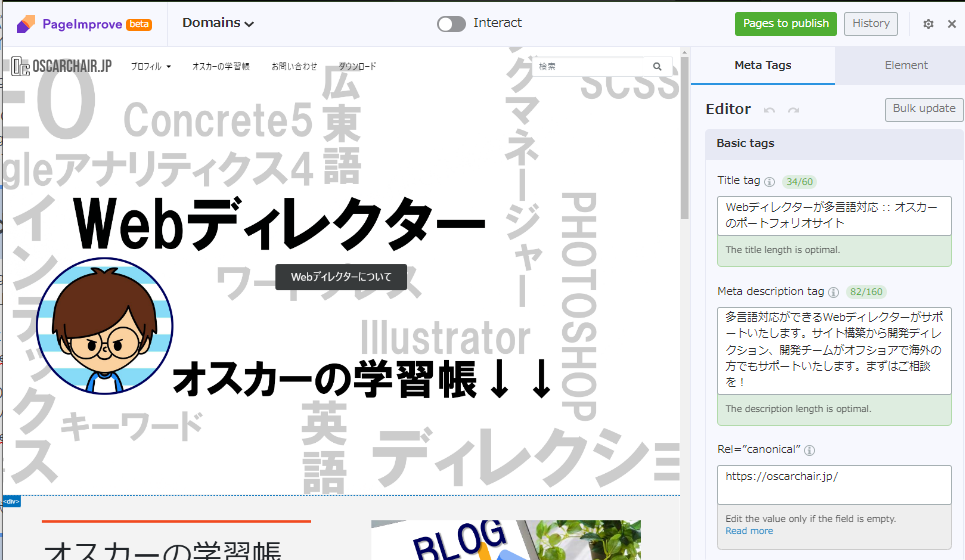Open the プロフィール dropdown menu
This screenshot has width=965, height=560.
151,67
